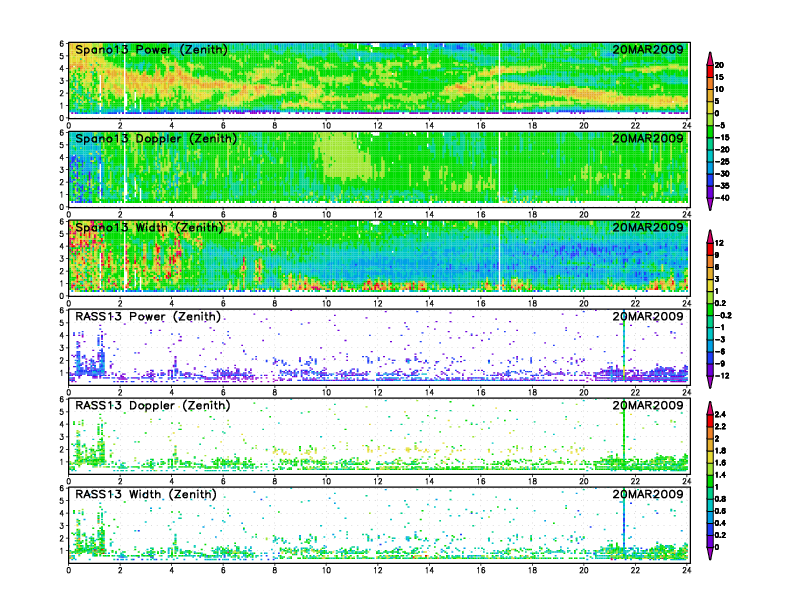The image size is (792, 612).
Task: Click the white vertical gap near hour 17 in Spano13 Power
Action: (499, 78)
